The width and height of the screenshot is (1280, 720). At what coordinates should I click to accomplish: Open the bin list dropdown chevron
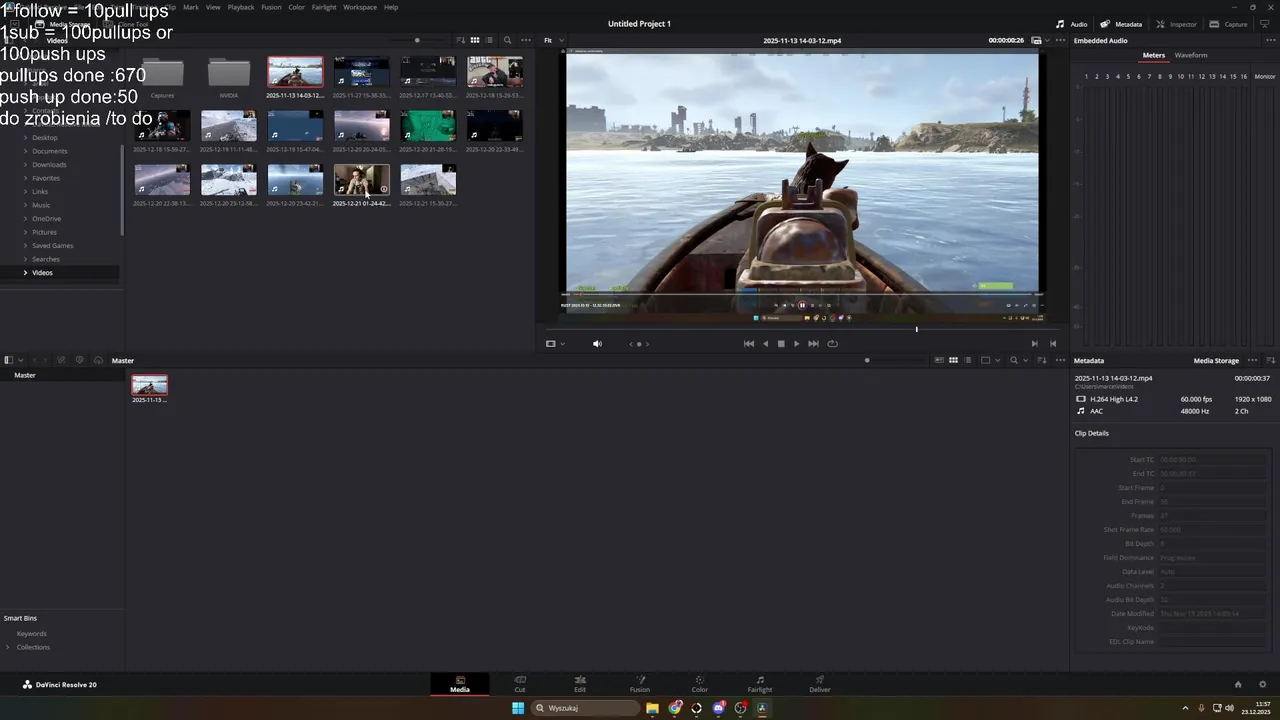tap(21, 360)
